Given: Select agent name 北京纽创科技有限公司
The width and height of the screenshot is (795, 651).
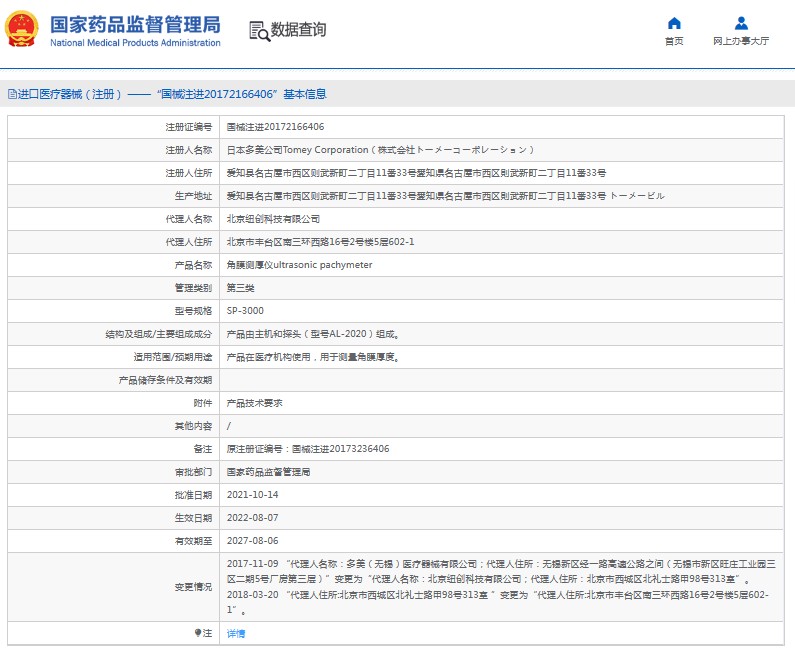Looking at the screenshot, I should click(273, 219).
